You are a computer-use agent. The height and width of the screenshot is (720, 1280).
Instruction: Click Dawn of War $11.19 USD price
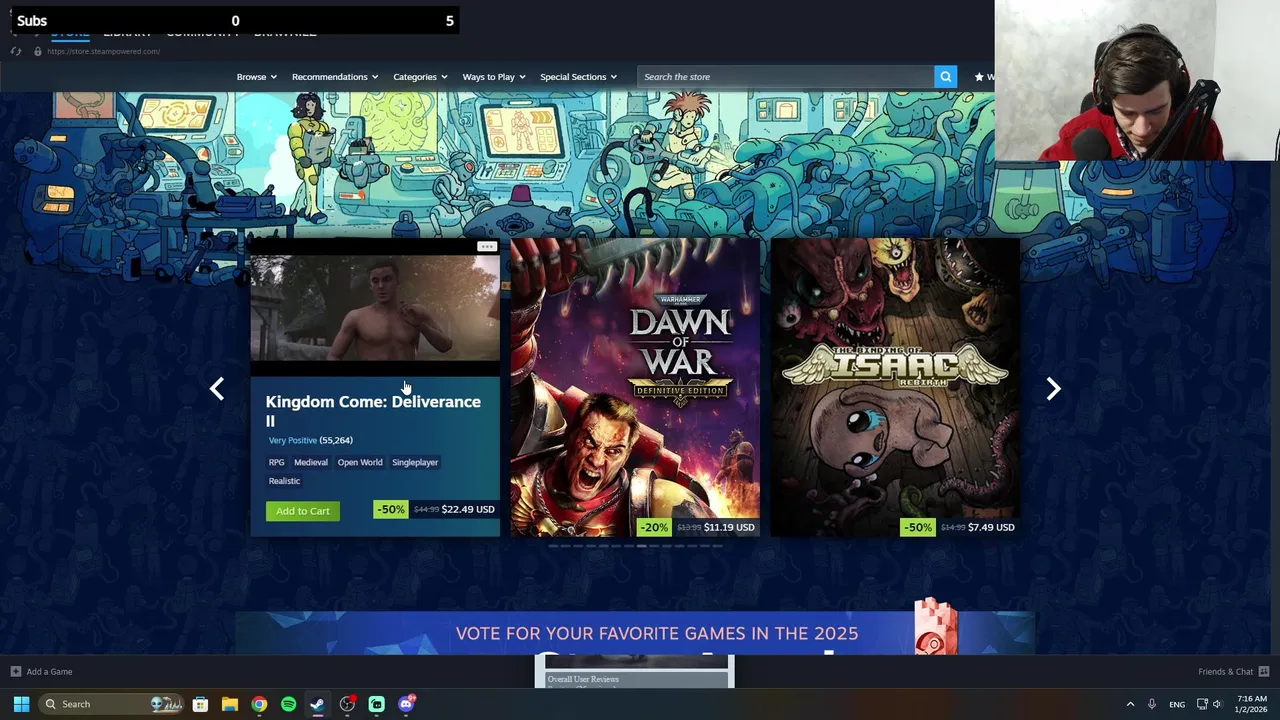click(x=729, y=527)
